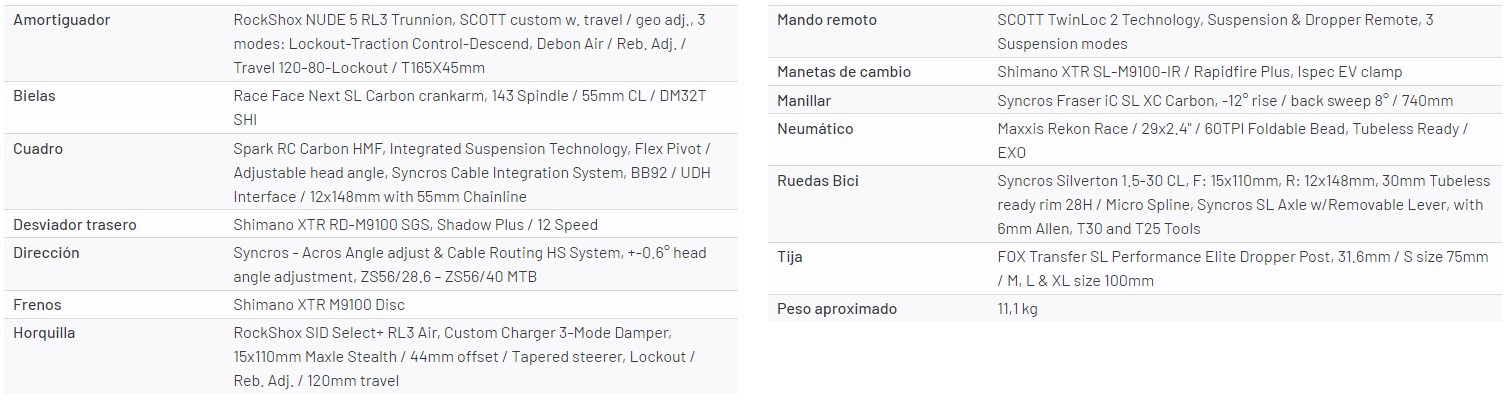Click the Tija row label
Image resolution: width=1506 pixels, height=400 pixels.
click(790, 257)
